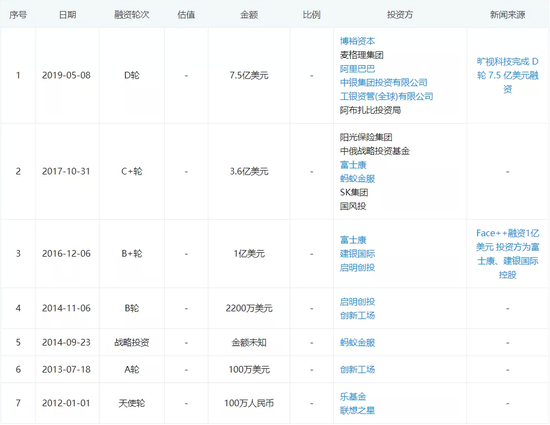Open 富士康 link in the B+轮 row
The image size is (550, 425).
(353, 240)
